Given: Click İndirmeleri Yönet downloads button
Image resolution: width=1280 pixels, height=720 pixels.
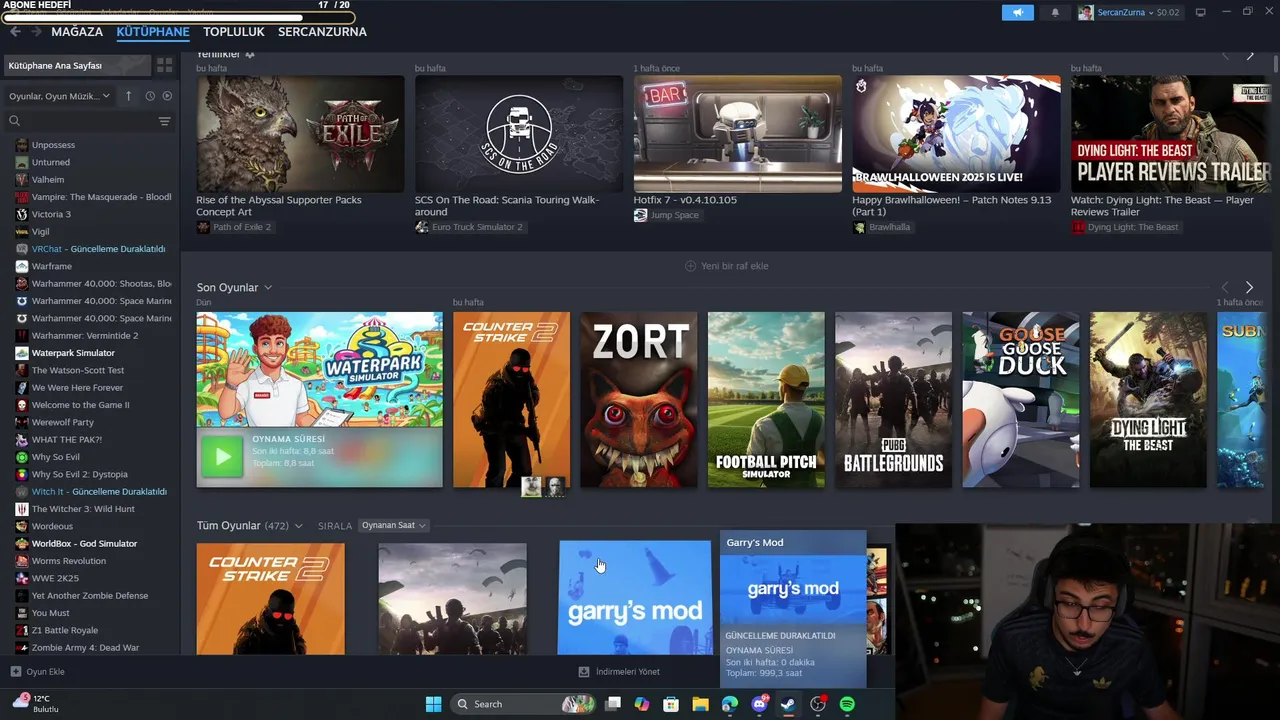Looking at the screenshot, I should click(619, 672).
